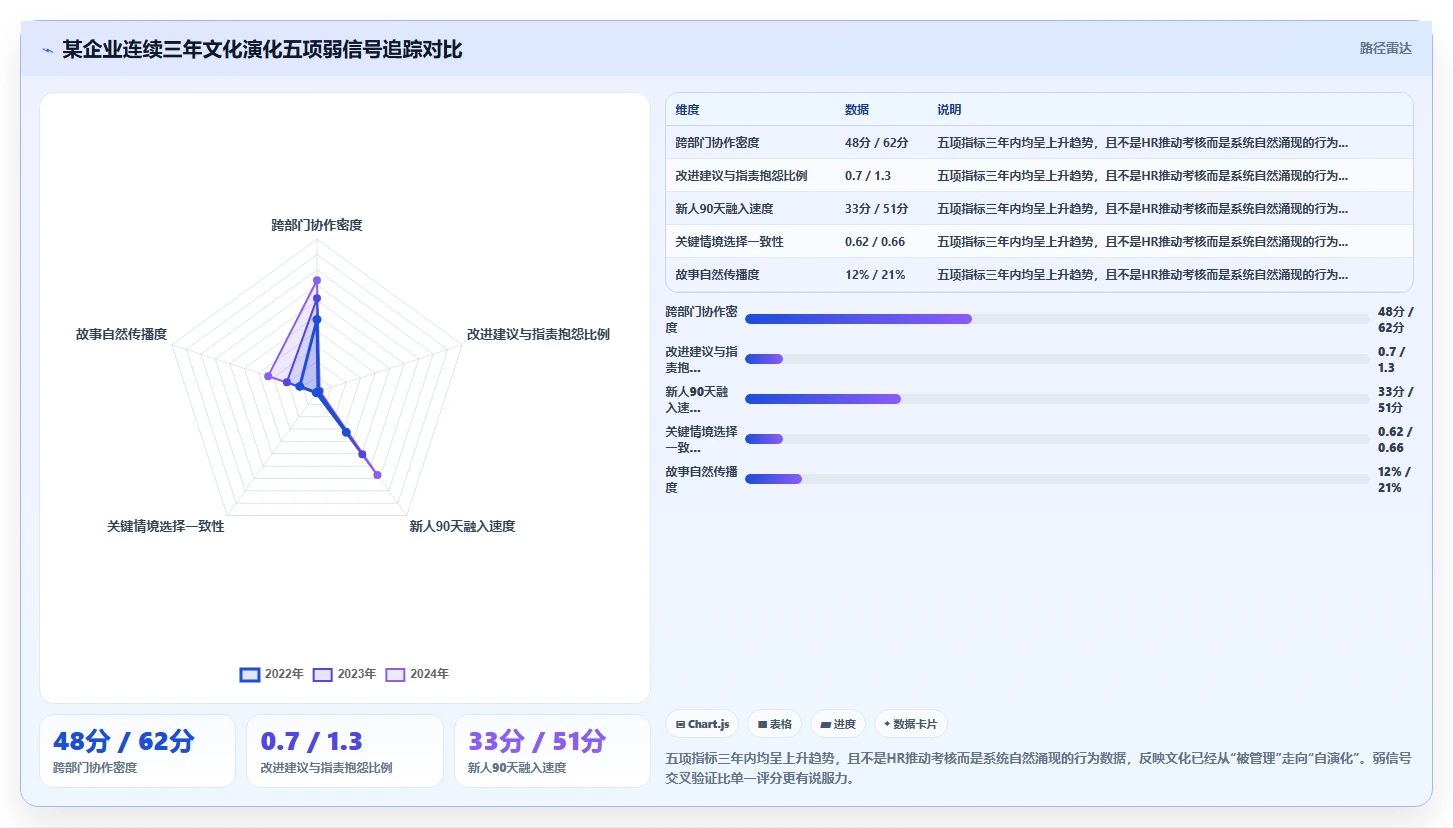1453x828 pixels.
Task: Click the summary paragraph beginning 五项指标三年内
Action: 1039,768
